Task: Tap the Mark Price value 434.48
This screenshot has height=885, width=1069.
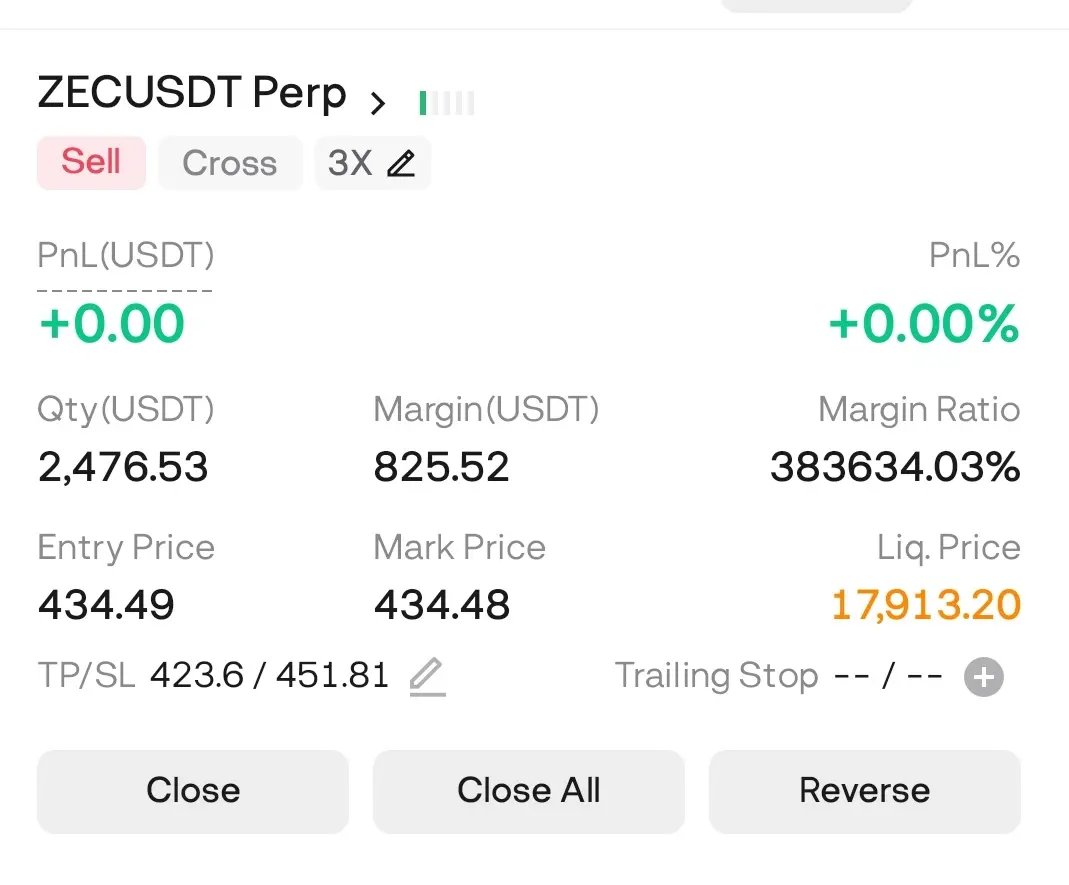Action: 442,605
